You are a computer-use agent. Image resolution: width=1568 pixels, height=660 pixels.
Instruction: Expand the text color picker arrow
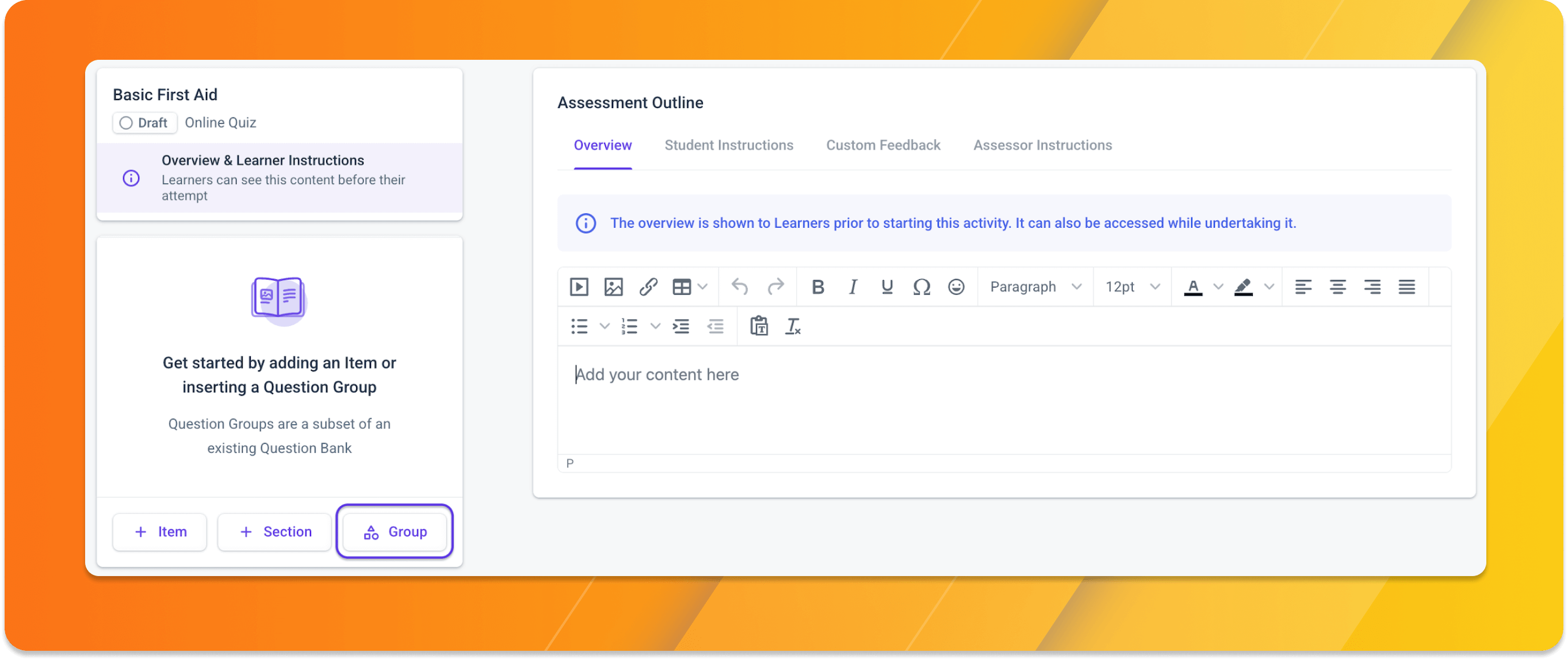click(x=1218, y=286)
